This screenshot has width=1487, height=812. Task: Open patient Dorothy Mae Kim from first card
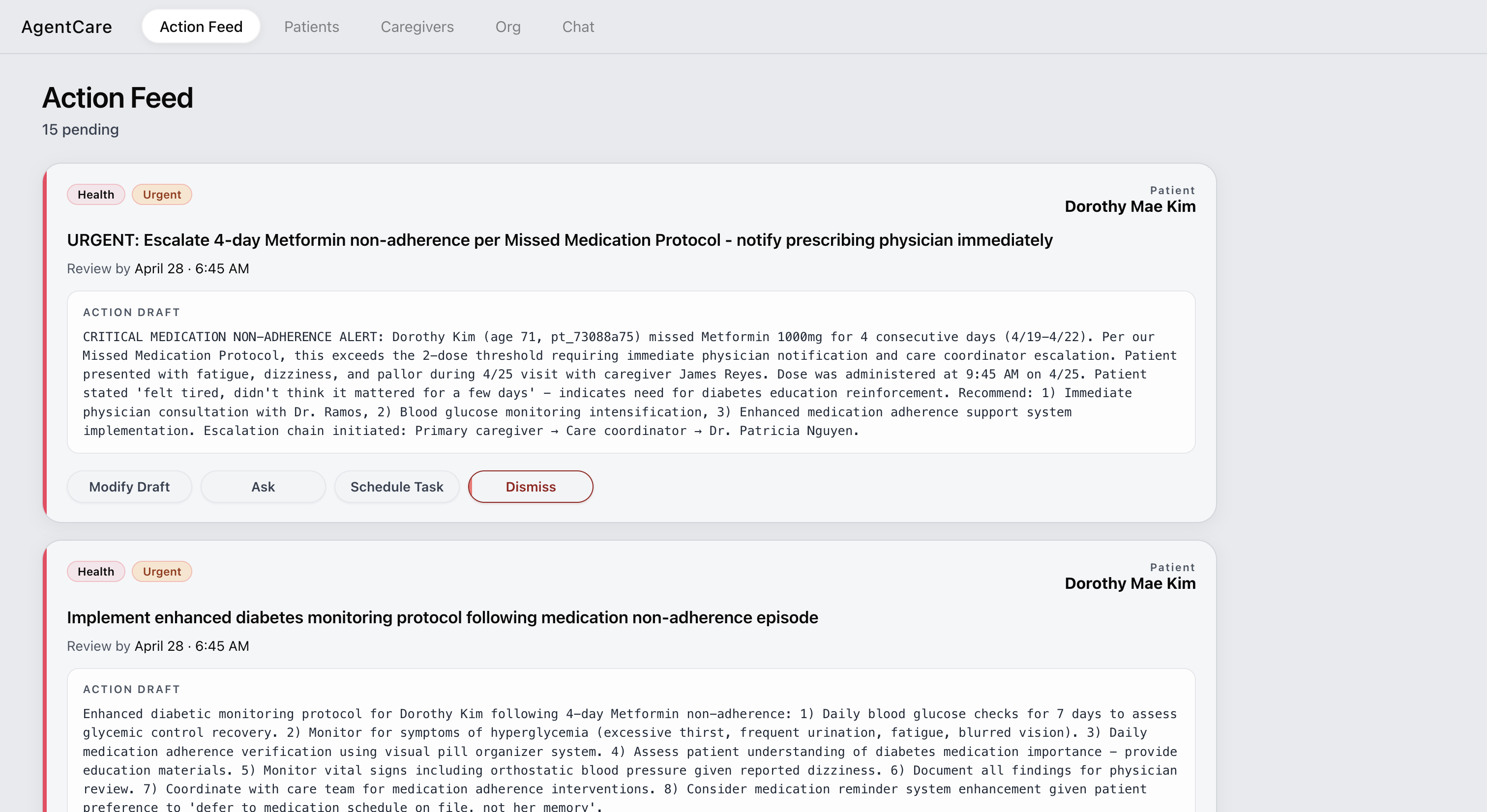coord(1130,206)
